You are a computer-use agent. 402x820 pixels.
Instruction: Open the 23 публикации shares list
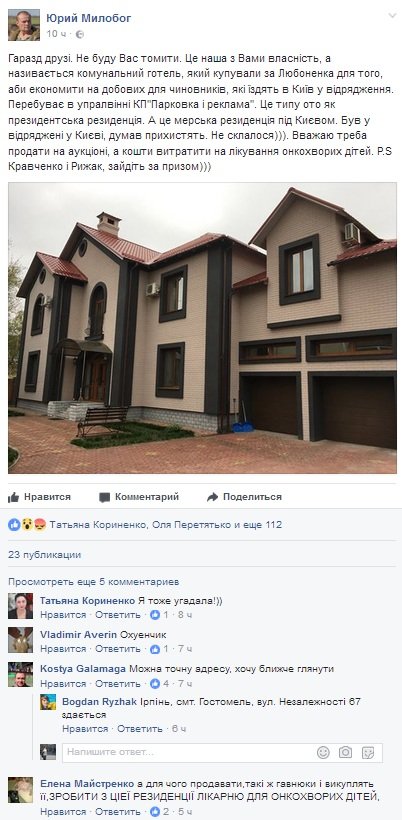point(44,555)
